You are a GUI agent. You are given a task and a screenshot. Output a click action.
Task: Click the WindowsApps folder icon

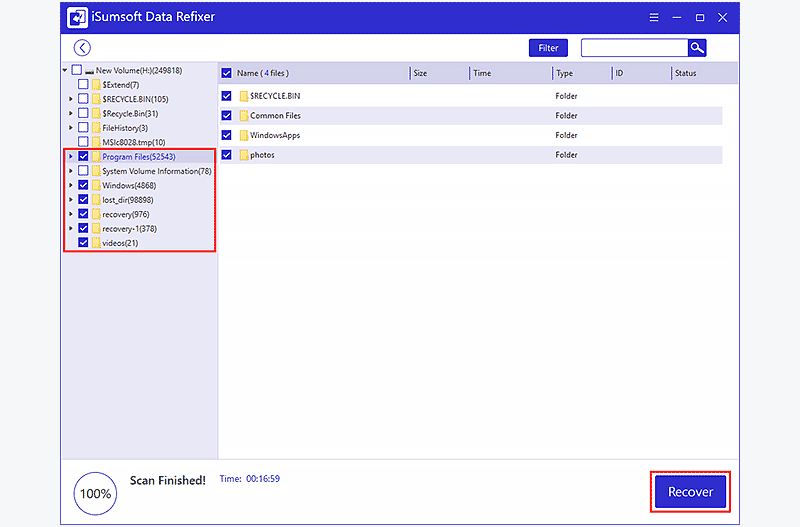pyautogui.click(x=243, y=135)
